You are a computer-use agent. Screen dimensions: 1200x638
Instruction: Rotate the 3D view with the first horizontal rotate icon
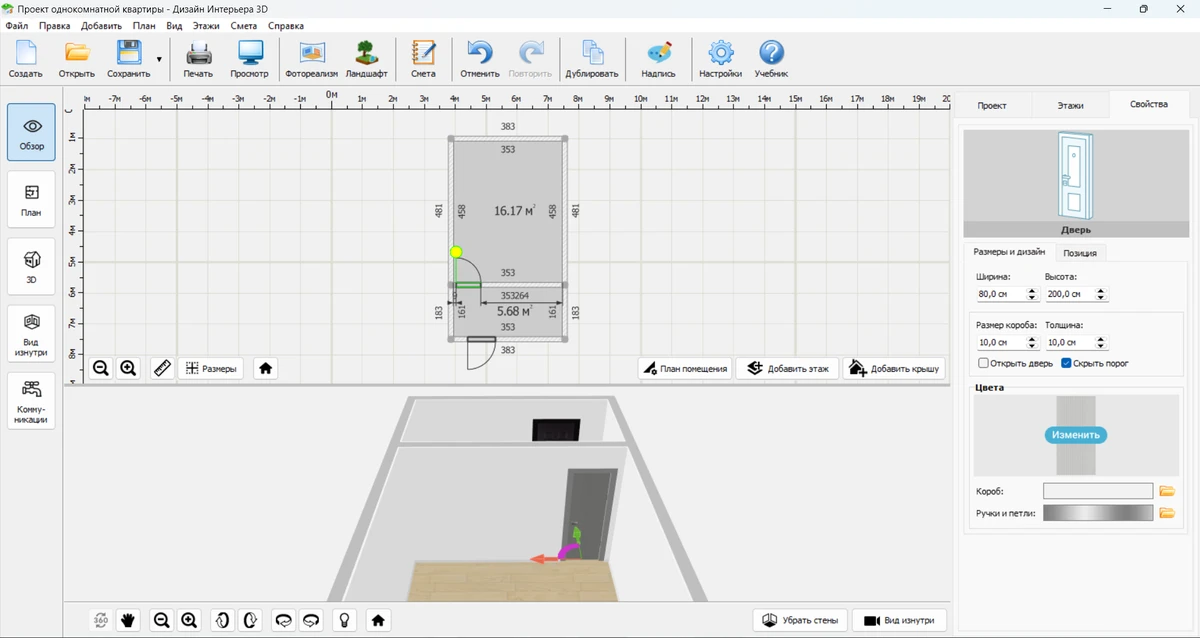click(x=283, y=620)
